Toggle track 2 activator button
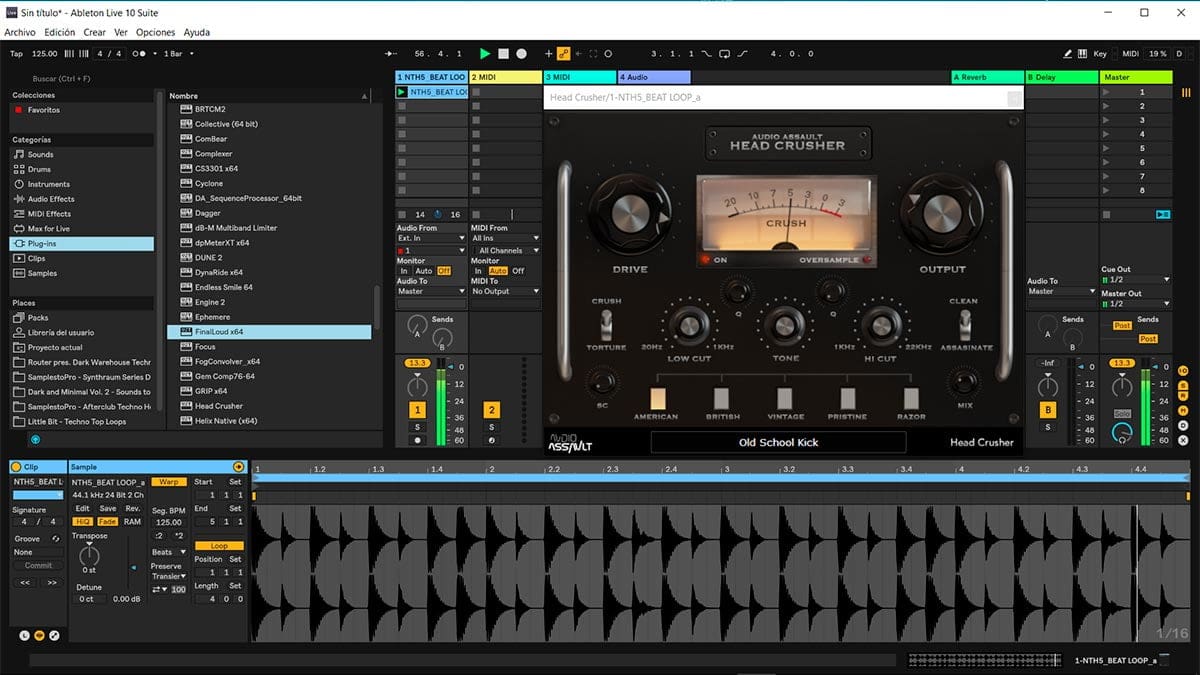Screen dimensions: 1200x675 [x=491, y=410]
